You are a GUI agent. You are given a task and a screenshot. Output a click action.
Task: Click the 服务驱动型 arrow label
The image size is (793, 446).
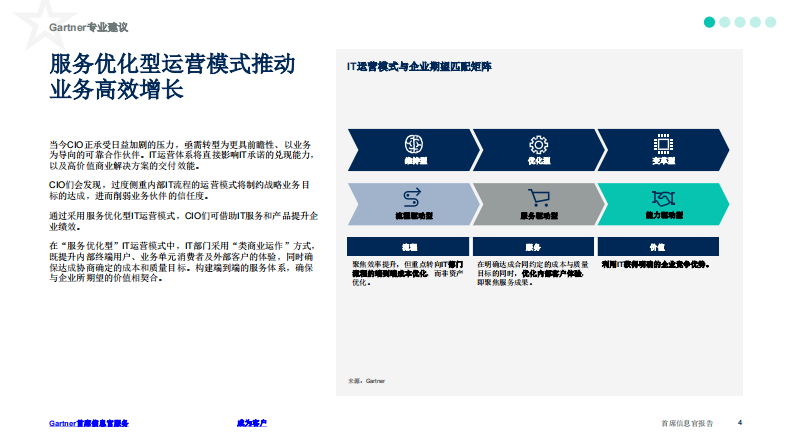coord(539,216)
